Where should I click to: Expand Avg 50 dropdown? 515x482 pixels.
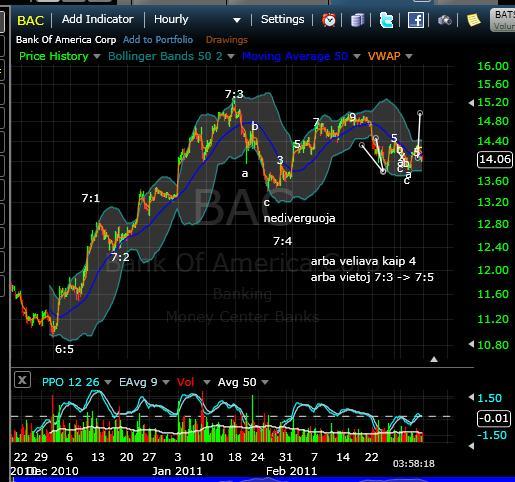[x=265, y=382]
